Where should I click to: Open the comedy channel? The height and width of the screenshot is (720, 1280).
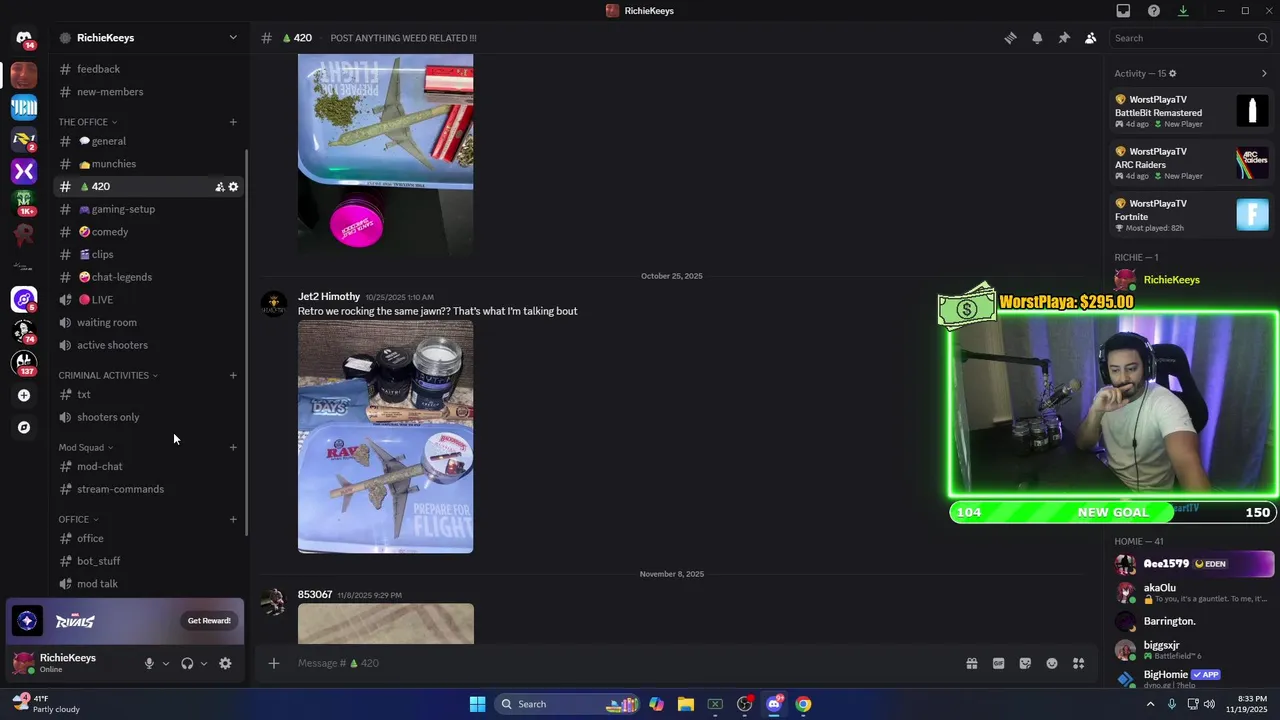coord(149,232)
